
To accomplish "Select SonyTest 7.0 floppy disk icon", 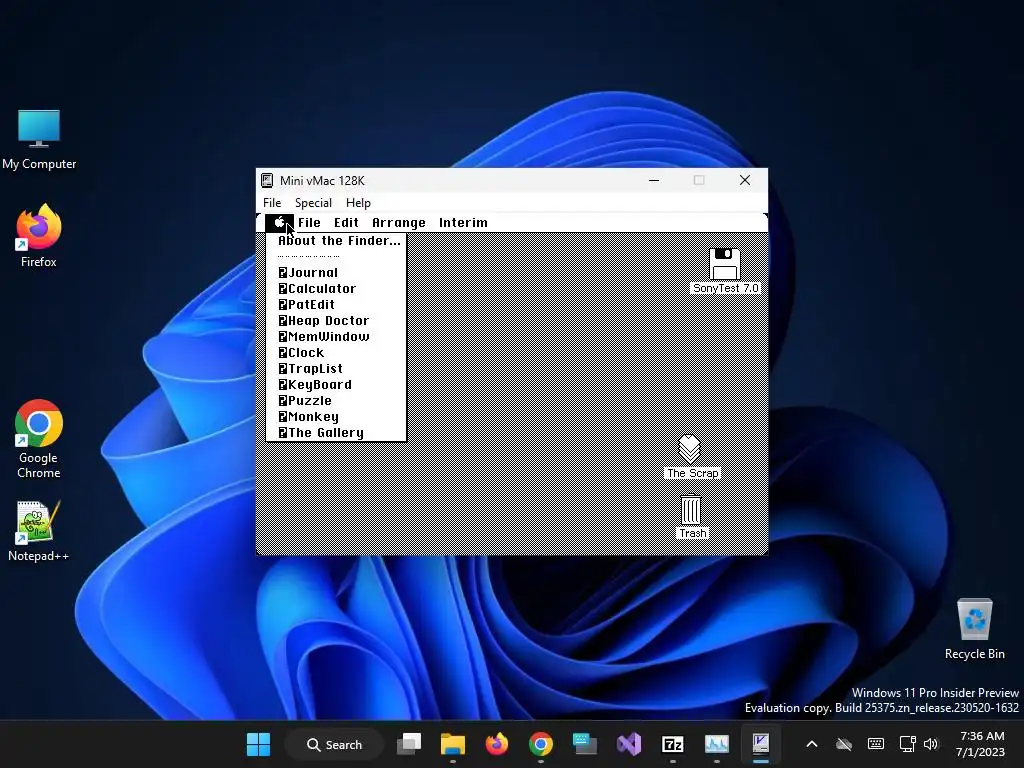I will 724,264.
